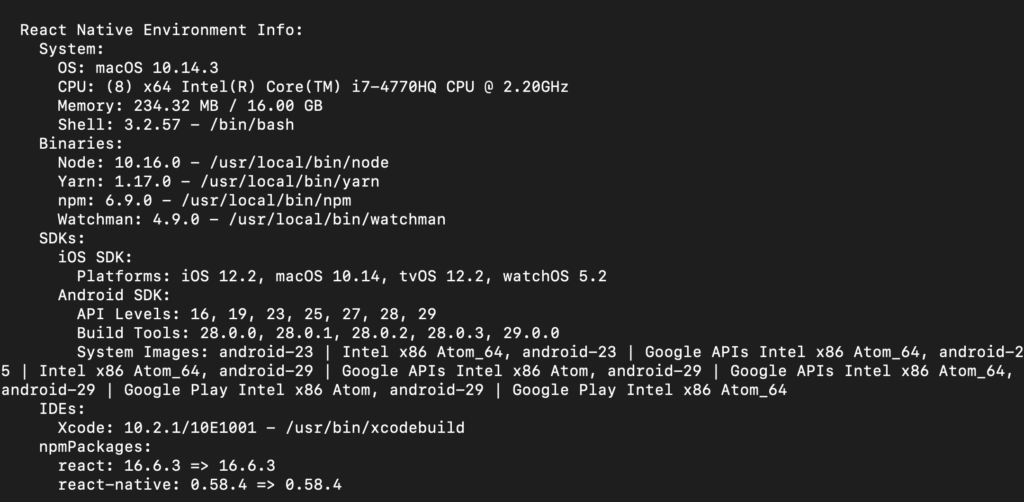
Task: Click the macOS 10.14.3 OS line
Action: click(x=138, y=68)
